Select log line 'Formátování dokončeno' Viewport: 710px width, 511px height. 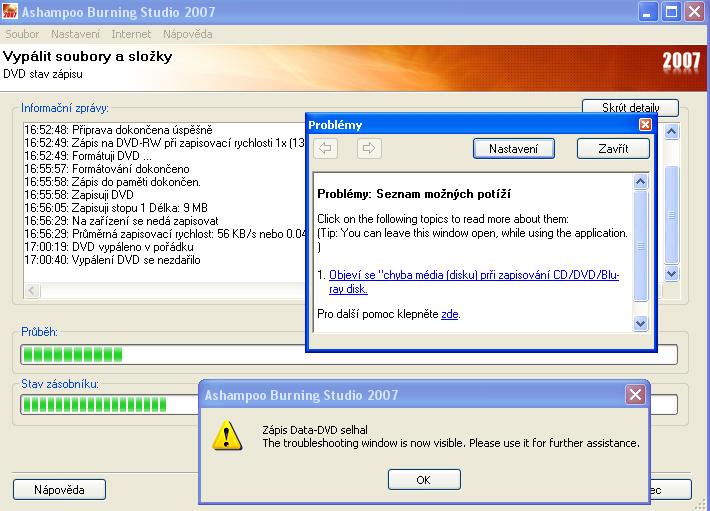[x=107, y=169]
